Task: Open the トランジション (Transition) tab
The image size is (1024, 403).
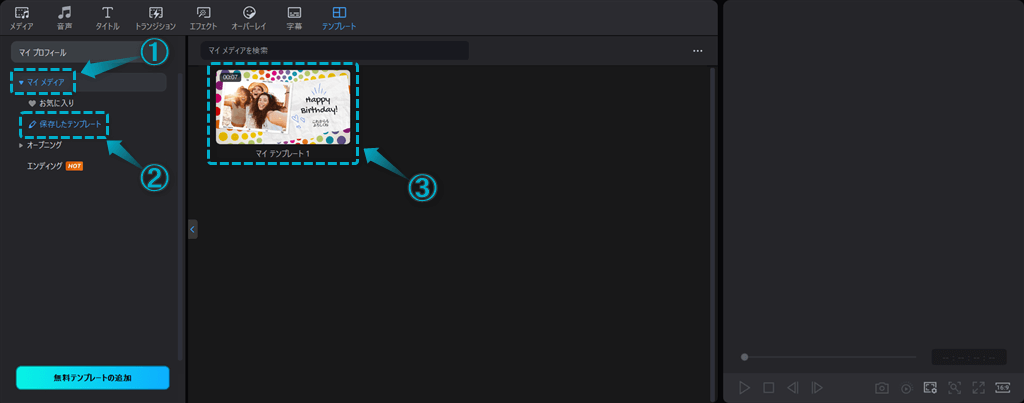Action: point(155,17)
